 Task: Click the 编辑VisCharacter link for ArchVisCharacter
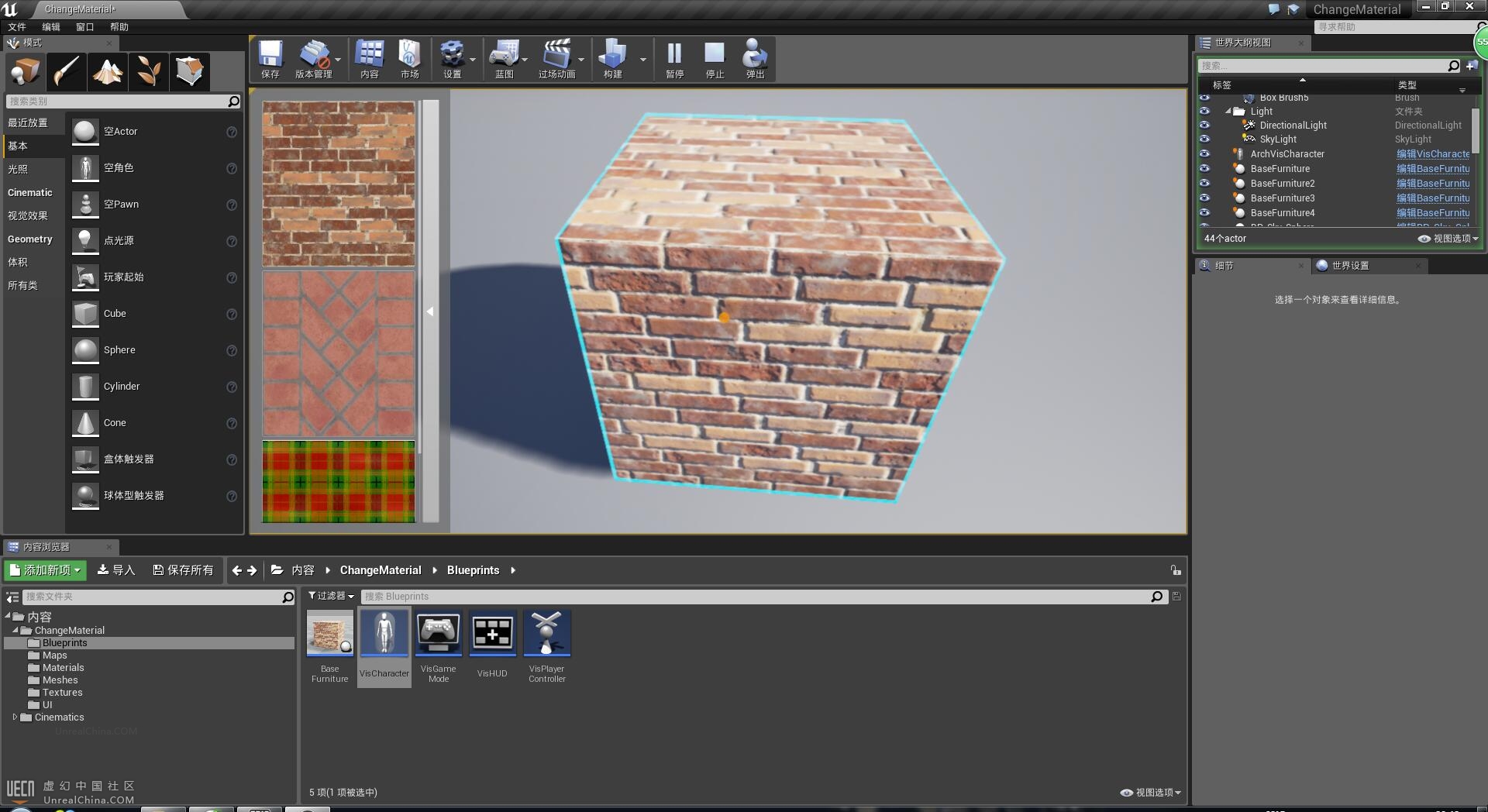coord(1432,154)
